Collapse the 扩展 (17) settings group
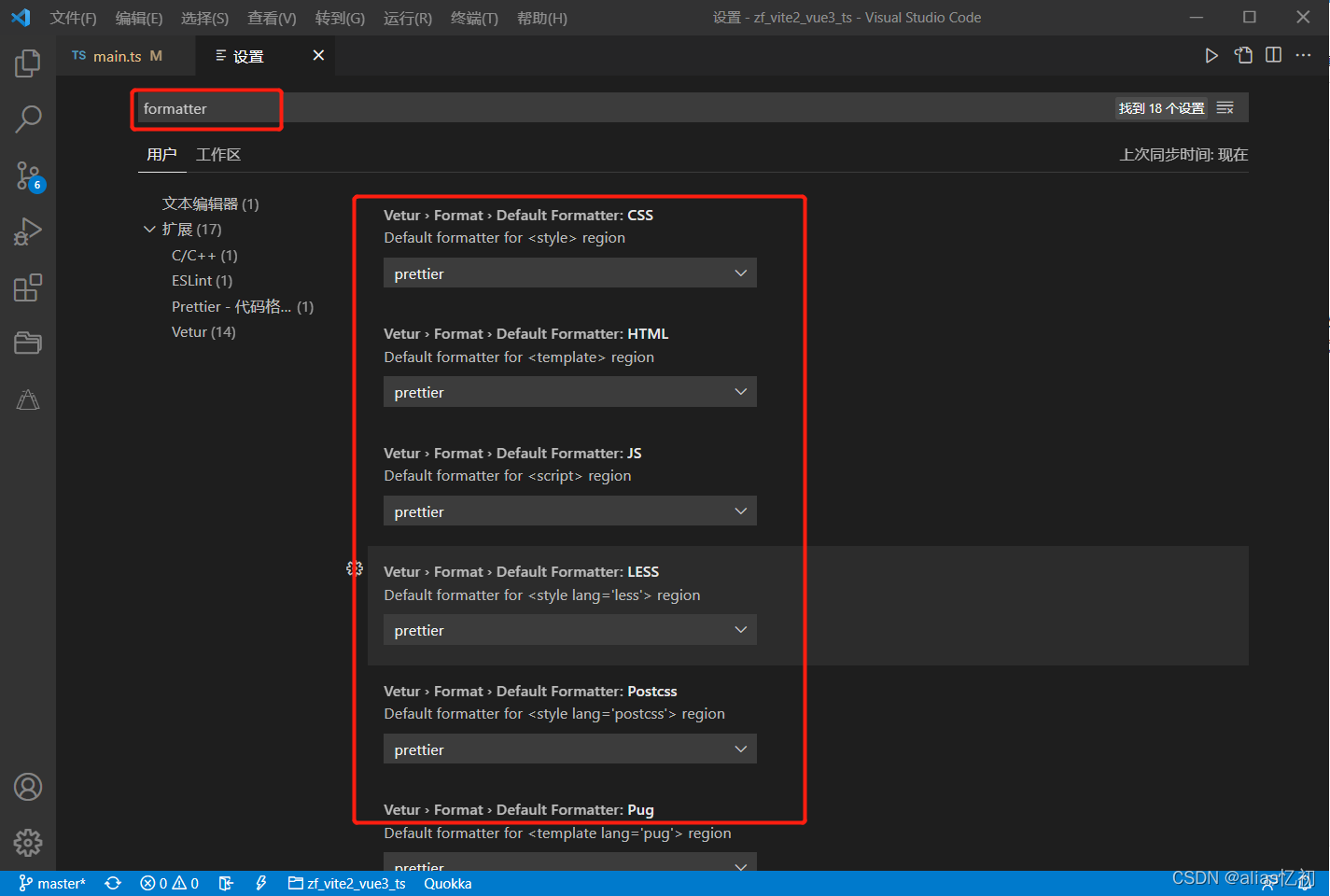 pyautogui.click(x=149, y=229)
